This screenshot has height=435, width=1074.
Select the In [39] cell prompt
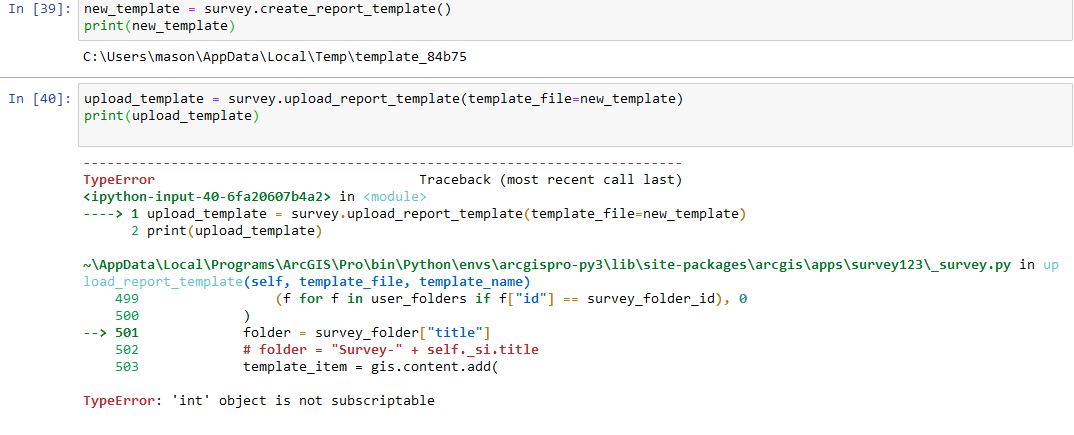(39, 9)
